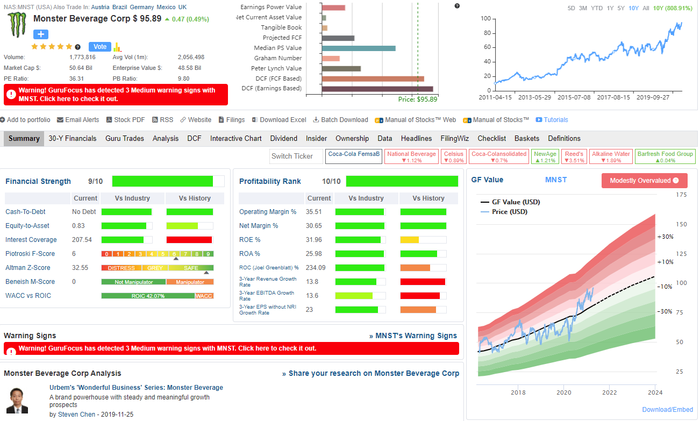700x421 pixels.
Task: Click the red warning banner under Warning Signs
Action: point(231,349)
